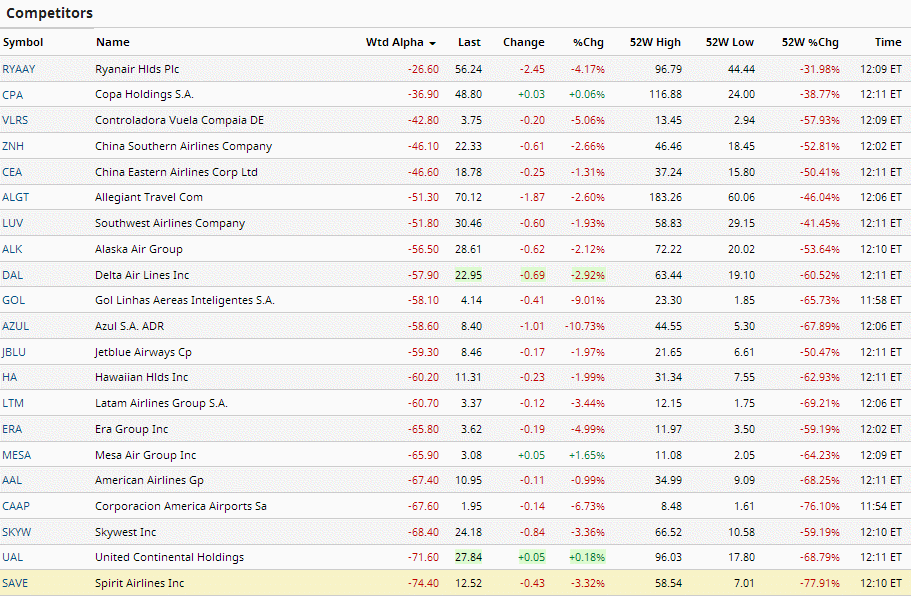Open the LTM symbol link
This screenshot has height=596, width=911.
click(x=13, y=403)
